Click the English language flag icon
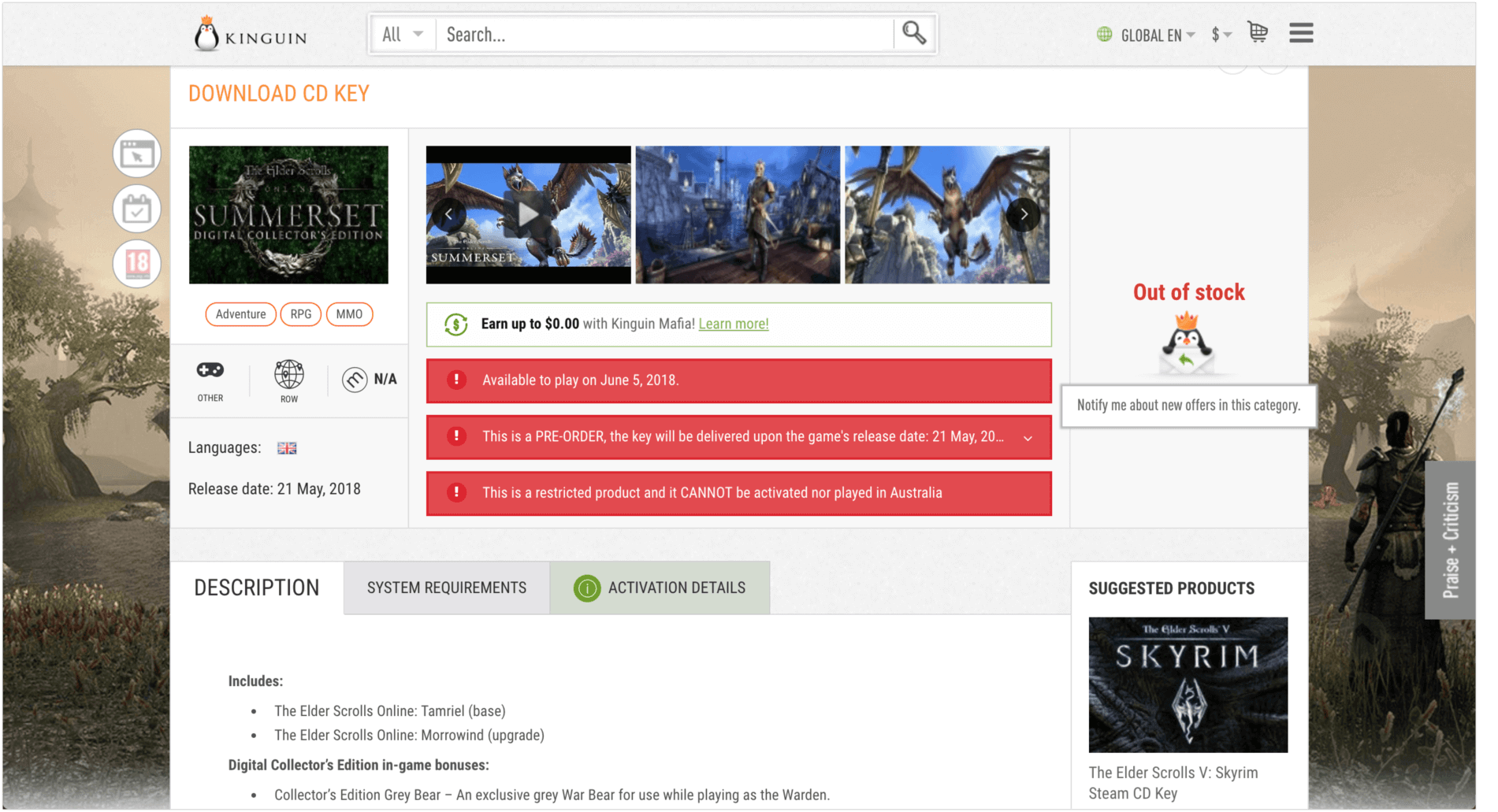The height and width of the screenshot is (812, 1498). click(x=287, y=448)
